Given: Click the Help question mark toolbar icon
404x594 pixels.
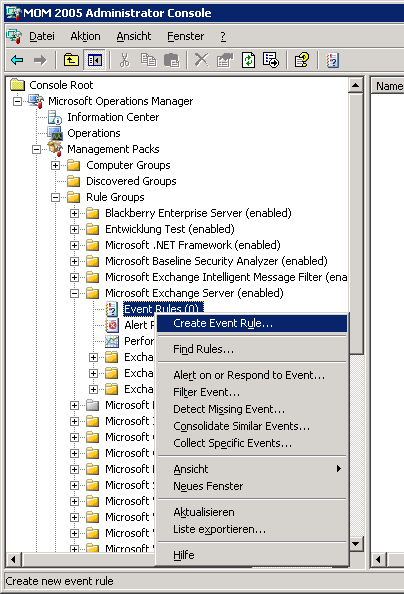Looking at the screenshot, I should pos(302,60).
